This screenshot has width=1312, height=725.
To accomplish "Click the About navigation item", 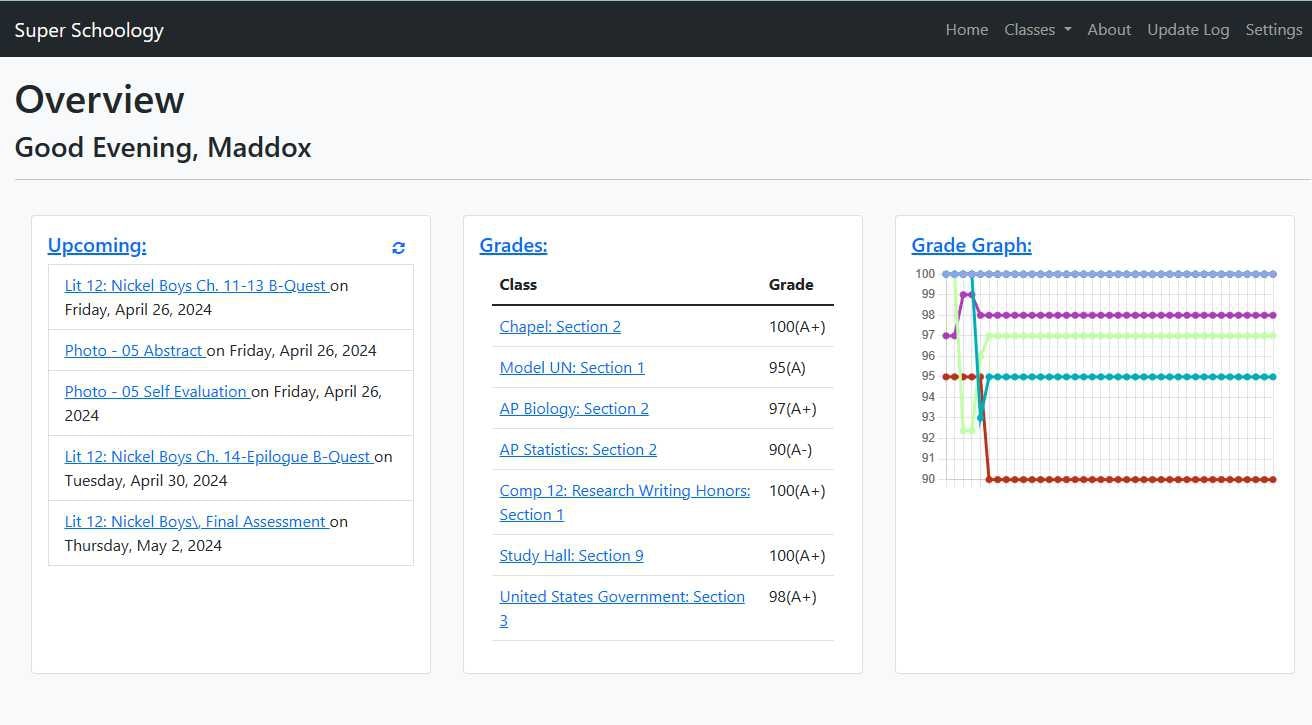I will [x=1109, y=29].
